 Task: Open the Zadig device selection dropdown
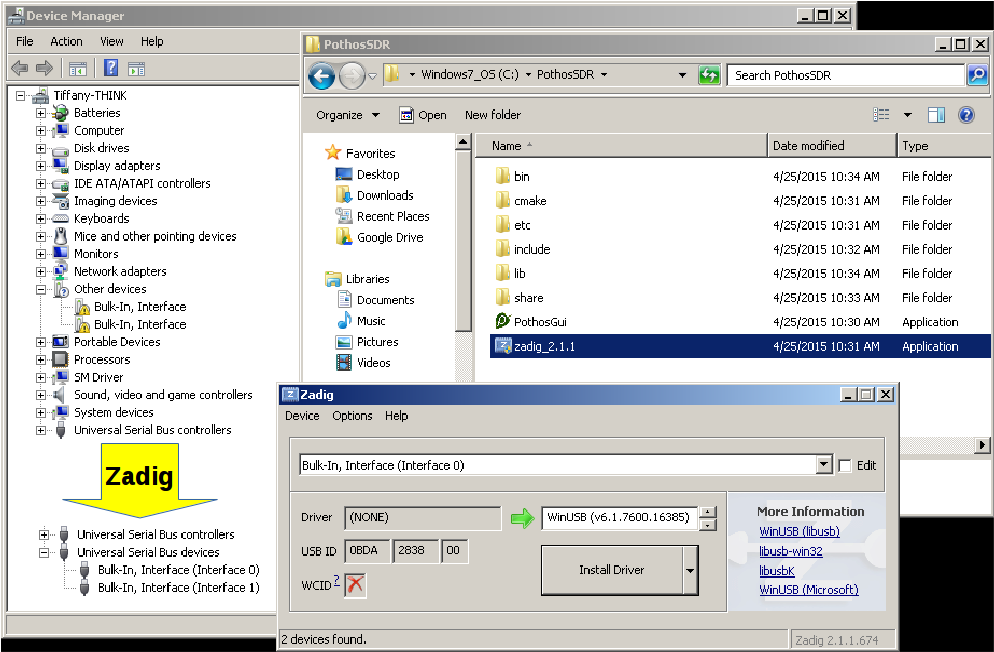(823, 465)
